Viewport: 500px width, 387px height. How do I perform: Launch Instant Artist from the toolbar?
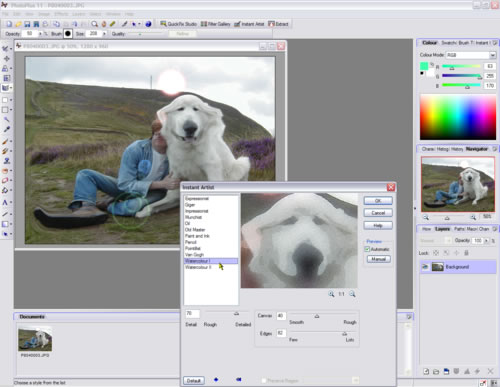tap(249, 24)
